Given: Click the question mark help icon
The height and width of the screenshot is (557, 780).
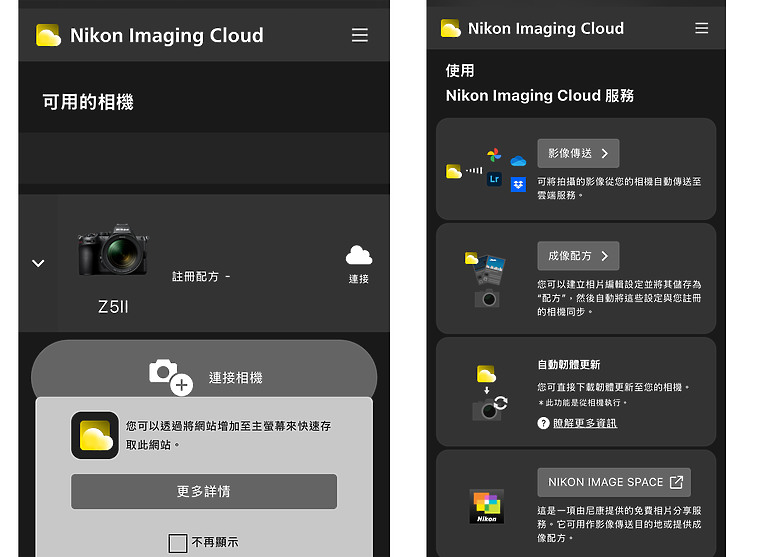Looking at the screenshot, I should point(543,423).
